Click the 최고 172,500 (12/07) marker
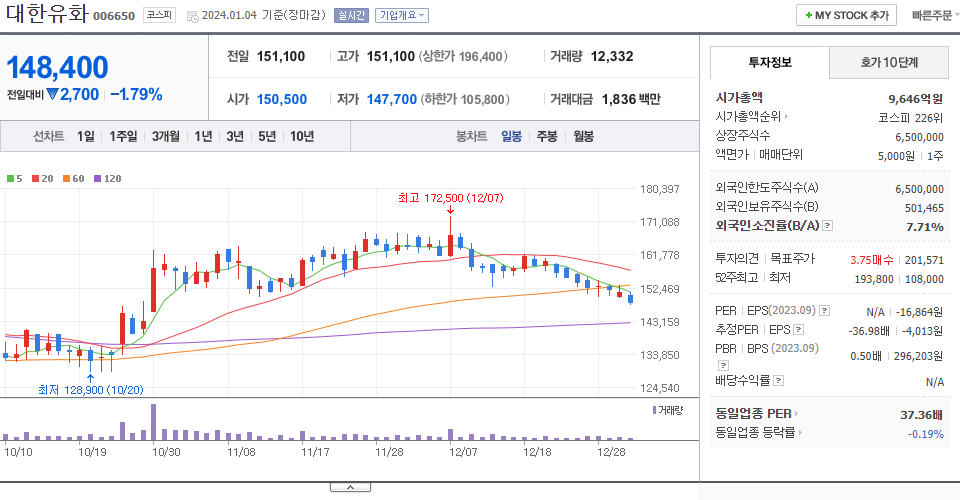 pyautogui.click(x=451, y=198)
